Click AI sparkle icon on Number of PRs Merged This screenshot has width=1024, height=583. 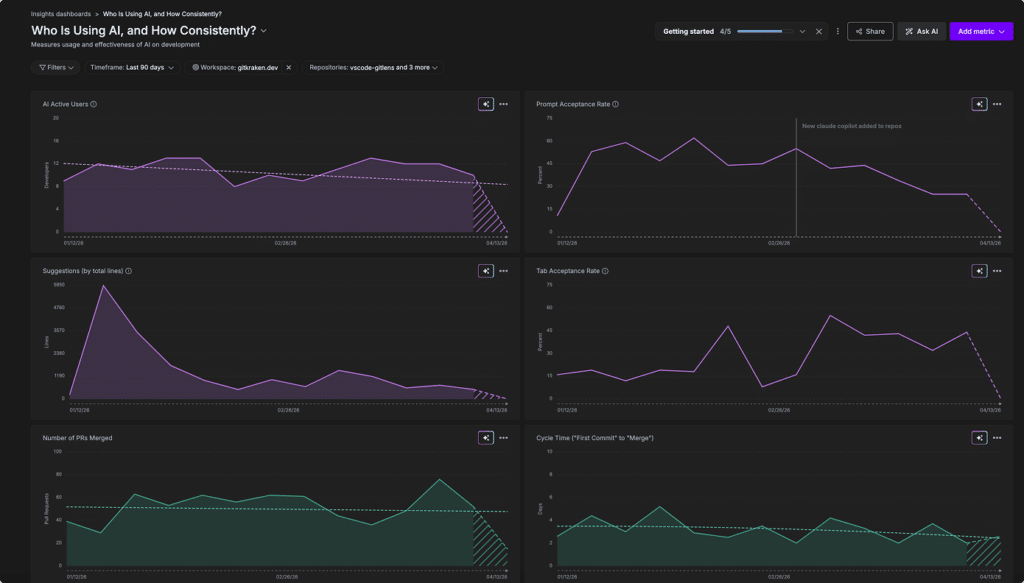coord(485,438)
